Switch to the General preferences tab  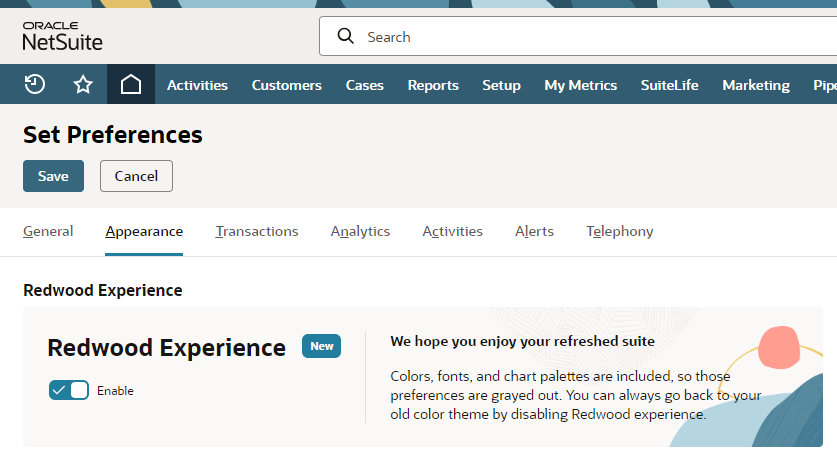[48, 231]
